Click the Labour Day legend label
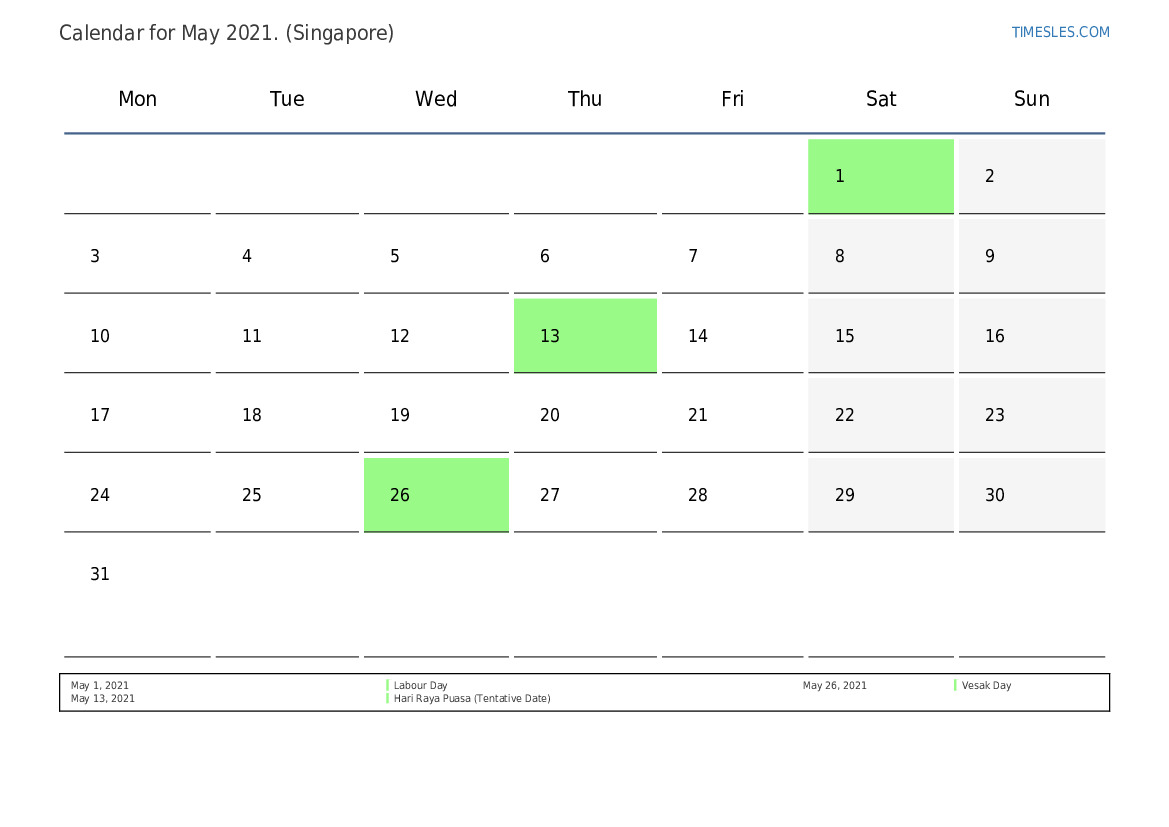1169x827 pixels. (420, 686)
